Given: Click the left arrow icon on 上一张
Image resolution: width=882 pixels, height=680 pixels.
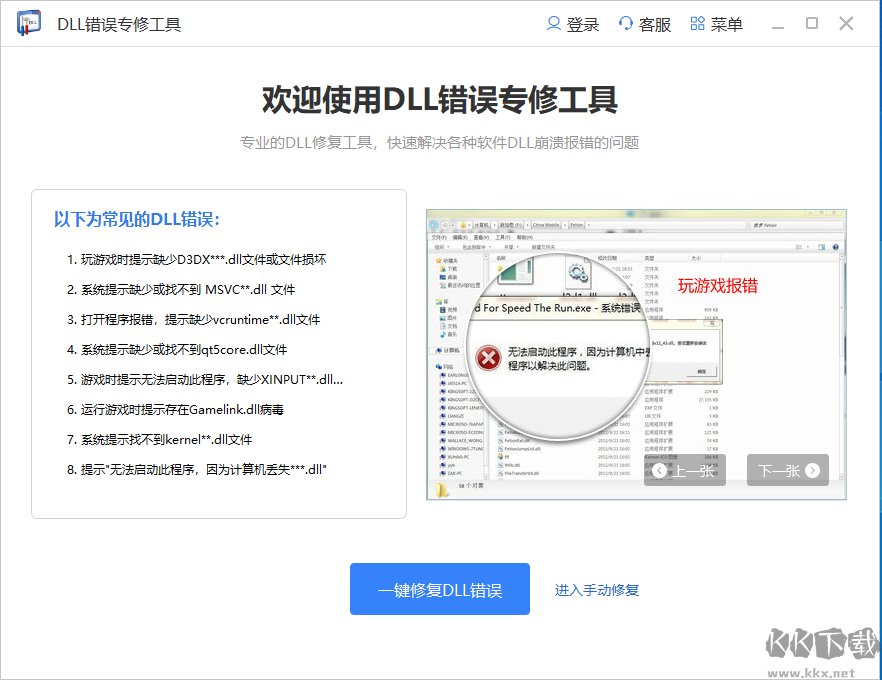Looking at the screenshot, I should point(660,471).
